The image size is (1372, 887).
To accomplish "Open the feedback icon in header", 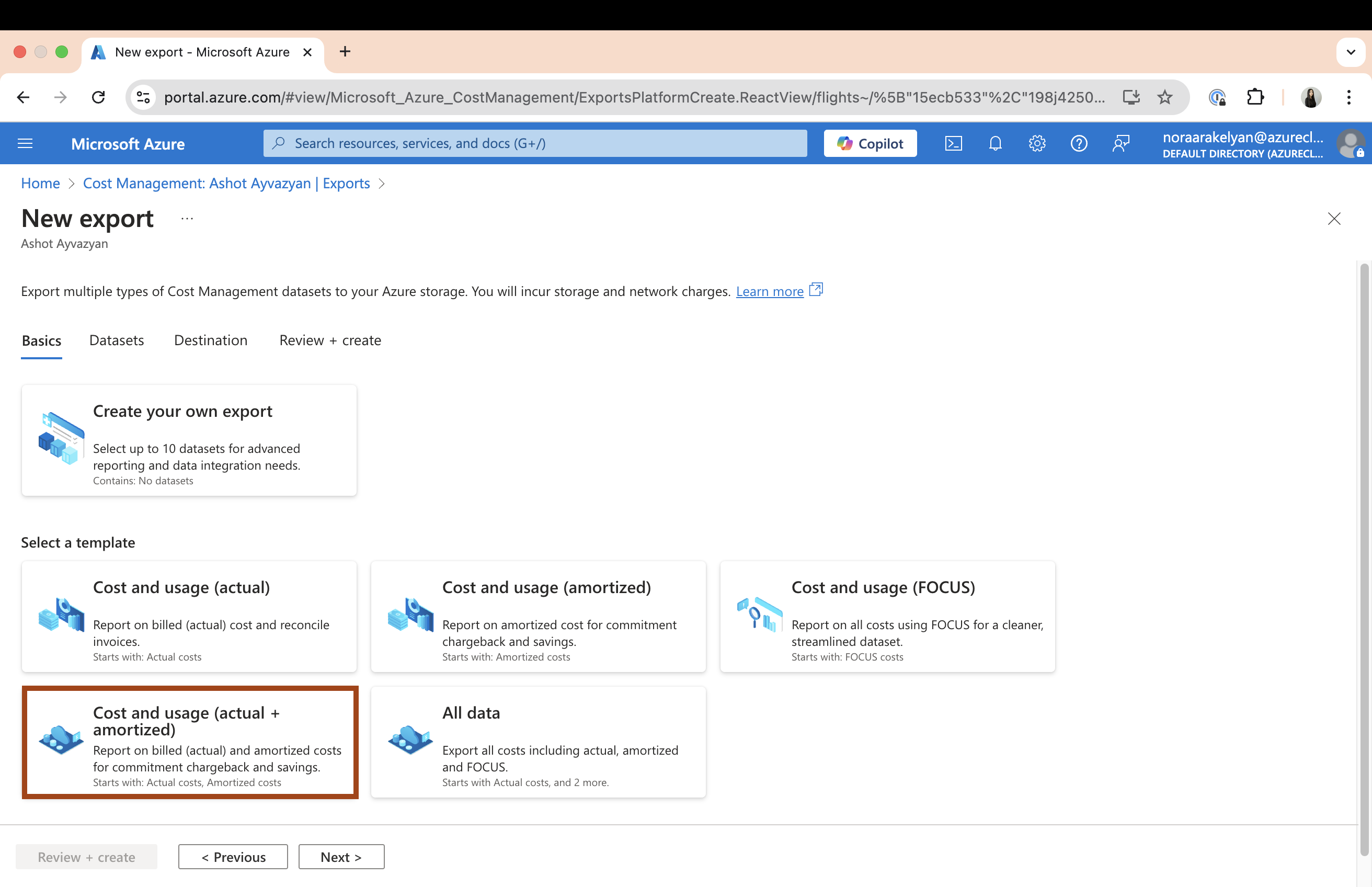I will tap(1121, 143).
